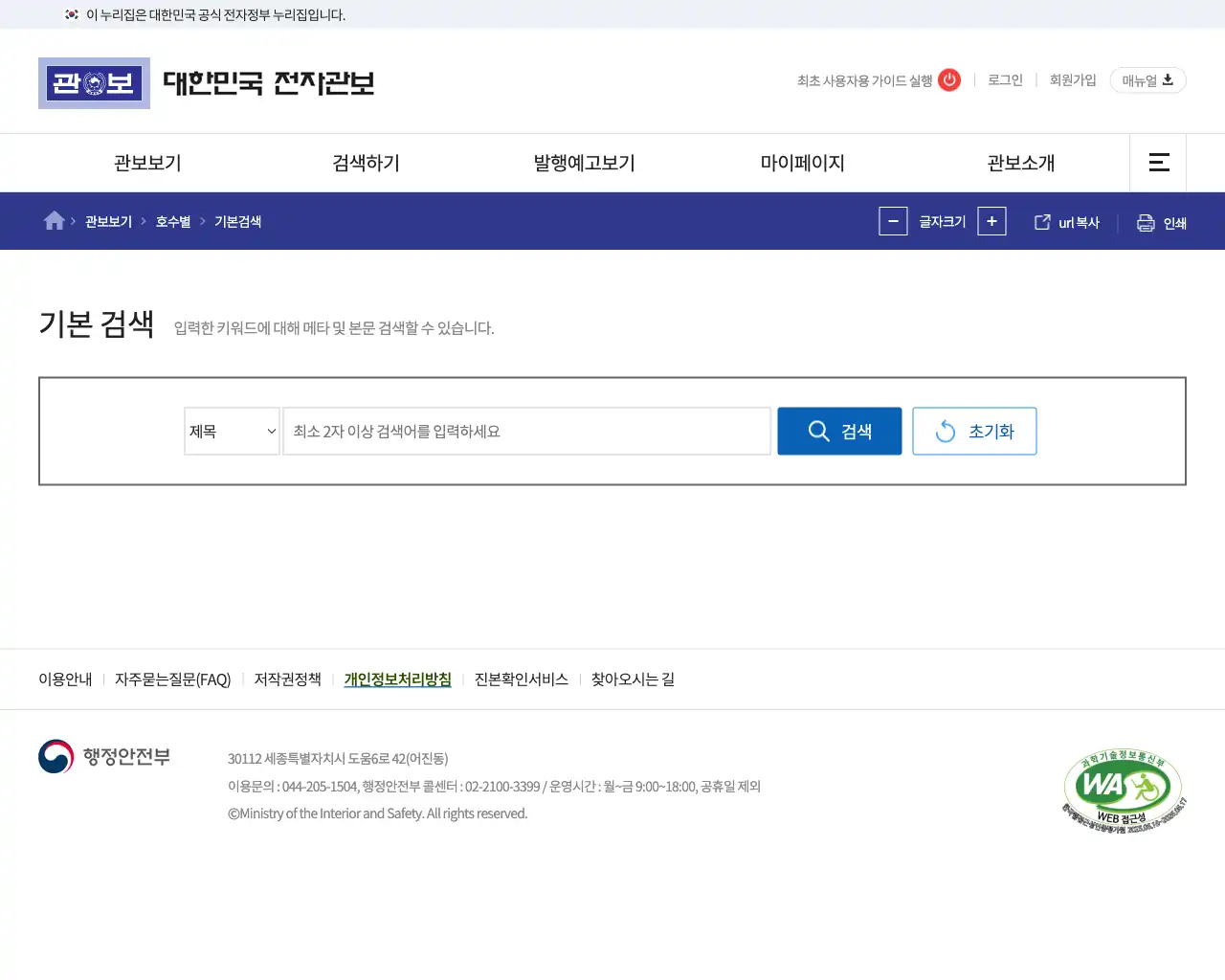This screenshot has height=980, width=1225.
Task: Select the magnifier icon inside the 검색 button
Action: [818, 431]
